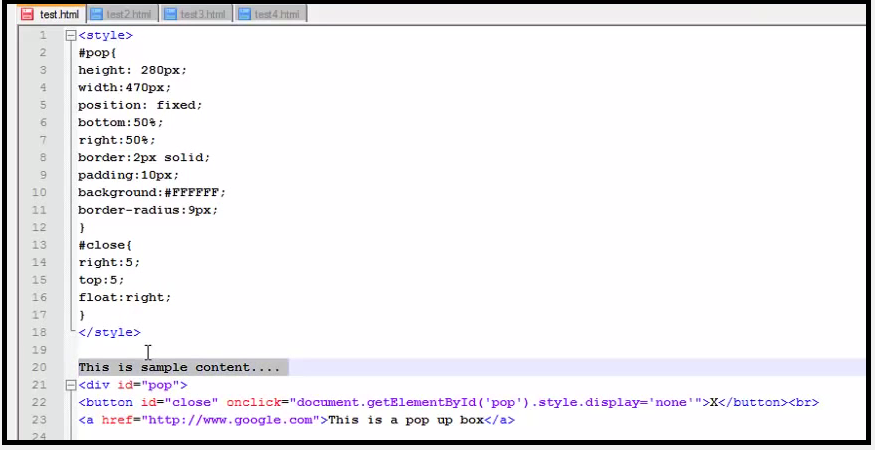Click the 'position: fixed;' line
Viewport: 875px width, 450px height.
click(140, 105)
